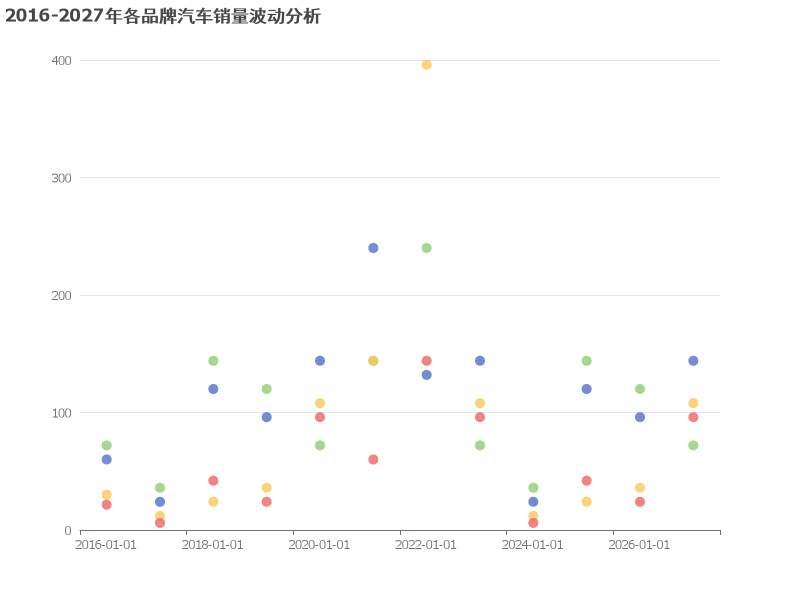Select the rightmost red point in 2027
Viewport: 800px width, 600px height.
693,417
